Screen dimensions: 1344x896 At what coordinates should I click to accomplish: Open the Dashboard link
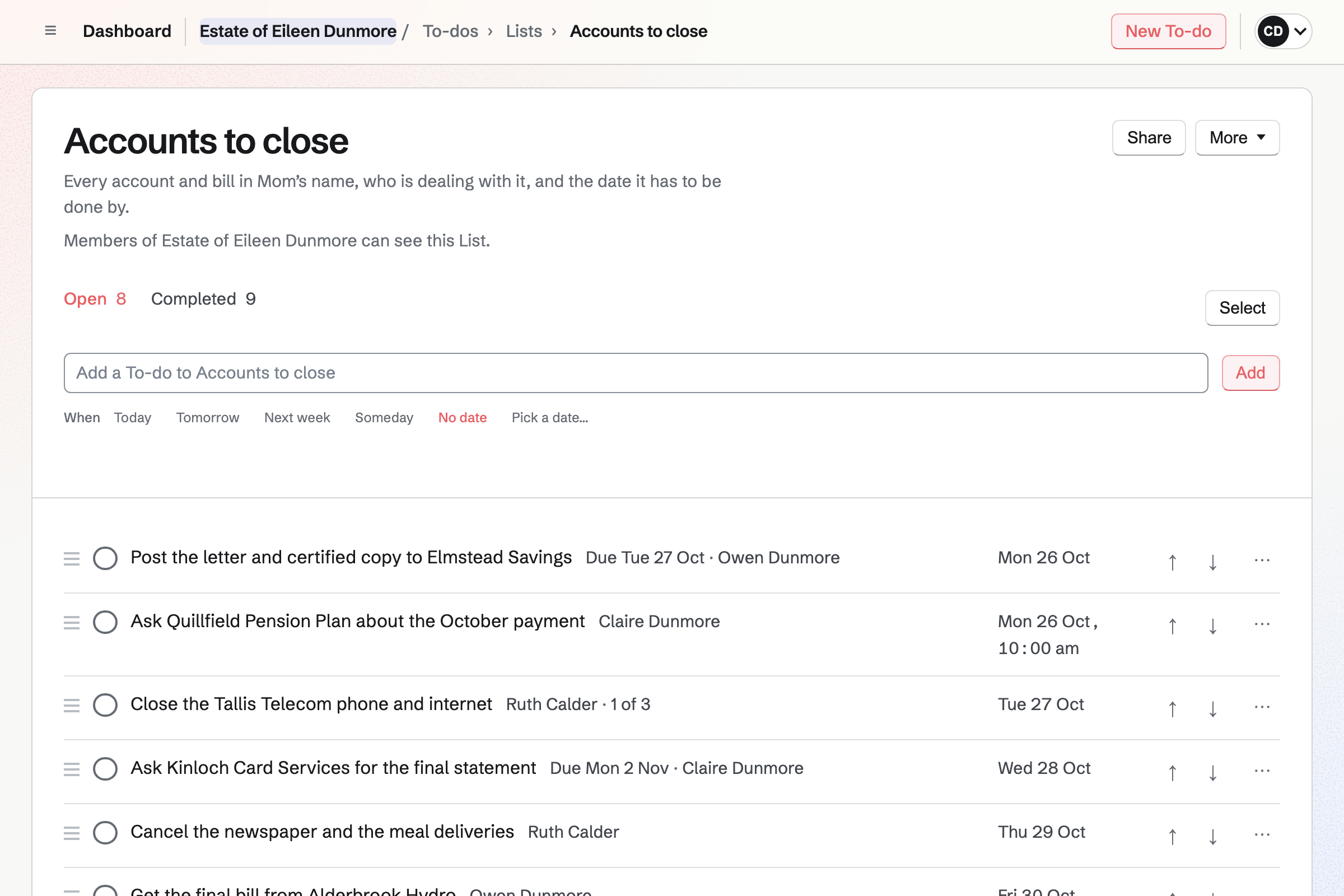[127, 31]
